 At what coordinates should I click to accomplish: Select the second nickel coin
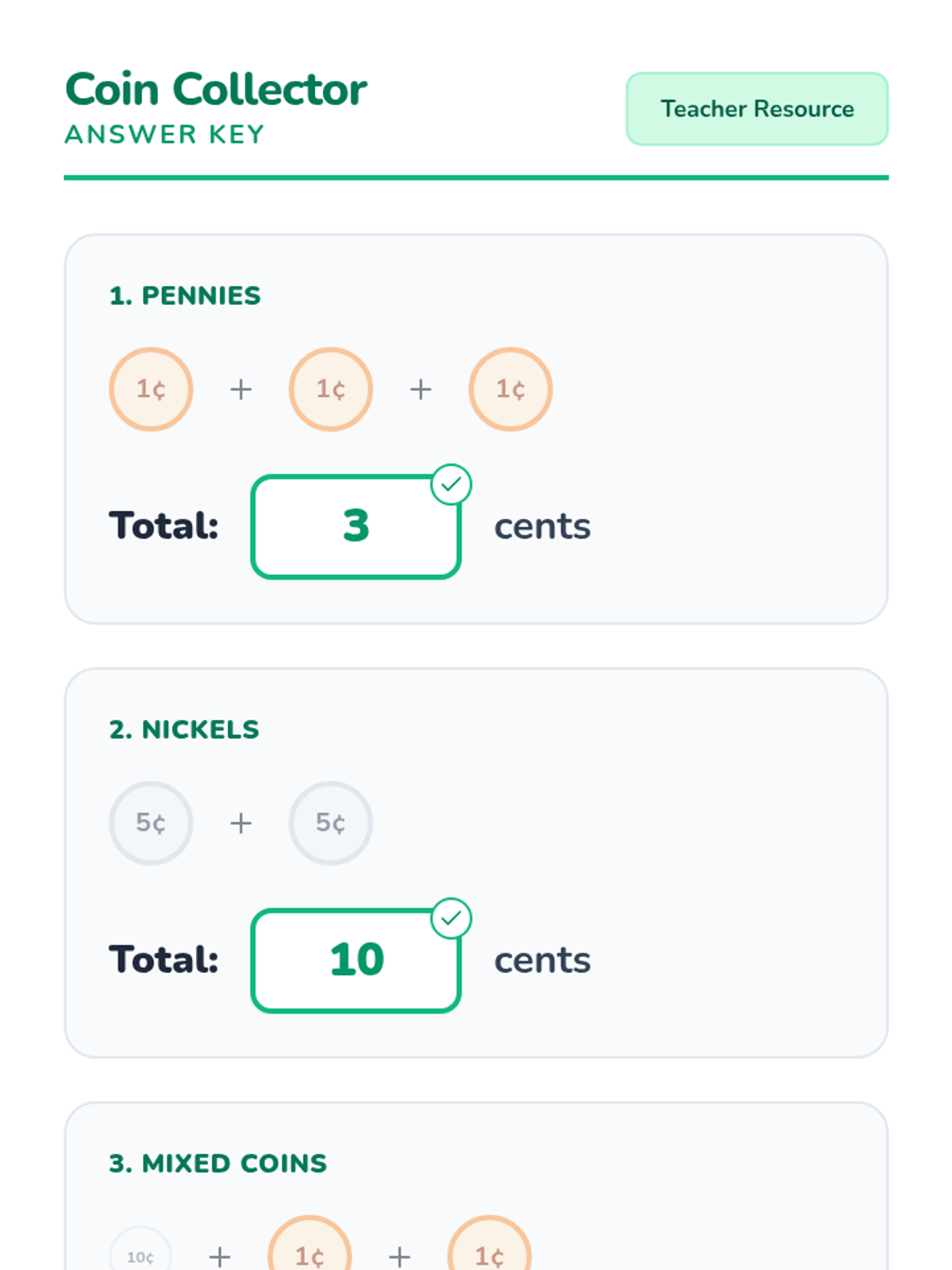pyautogui.click(x=331, y=823)
